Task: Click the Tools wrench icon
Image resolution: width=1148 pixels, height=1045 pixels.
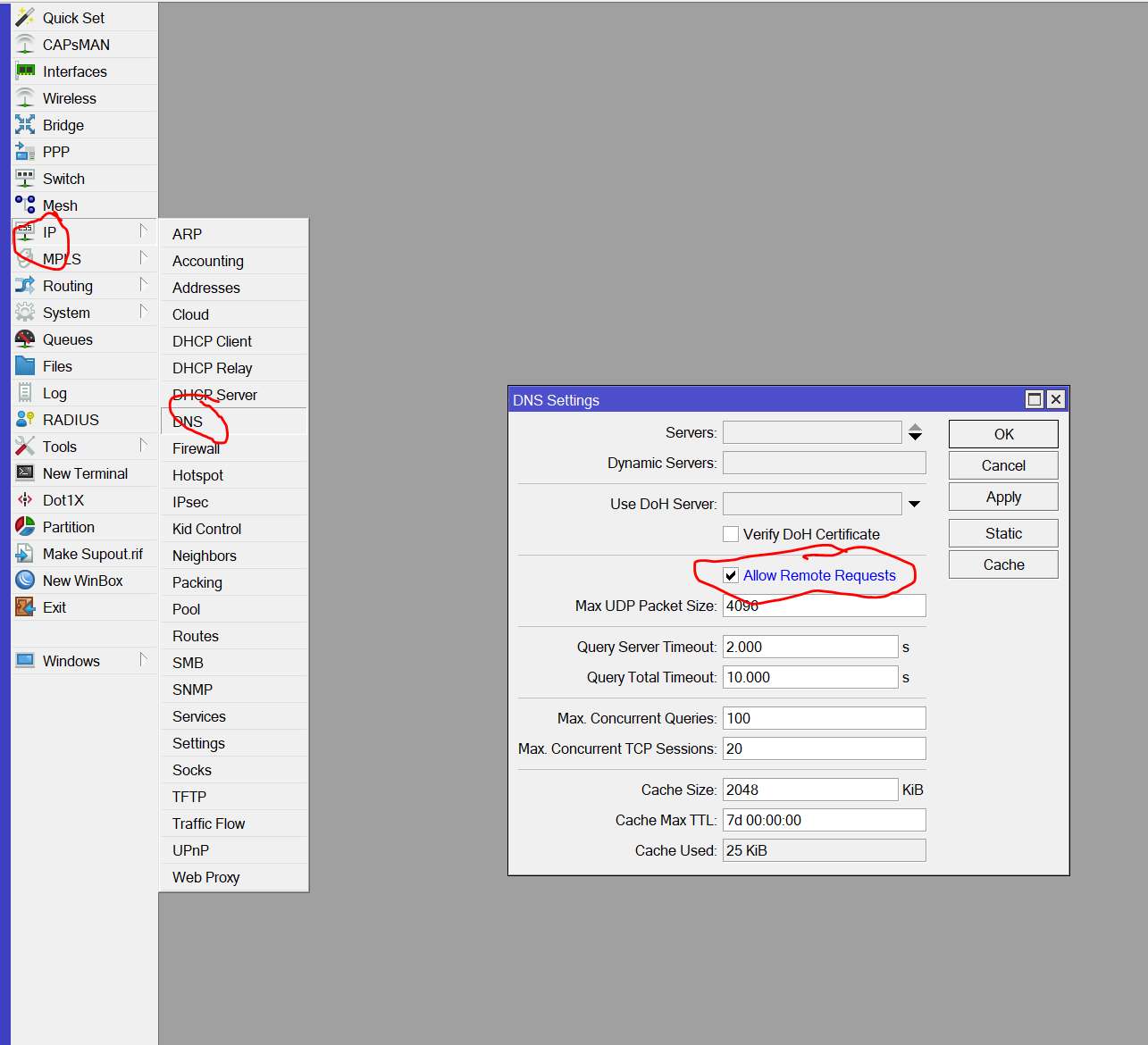Action: pyautogui.click(x=25, y=446)
